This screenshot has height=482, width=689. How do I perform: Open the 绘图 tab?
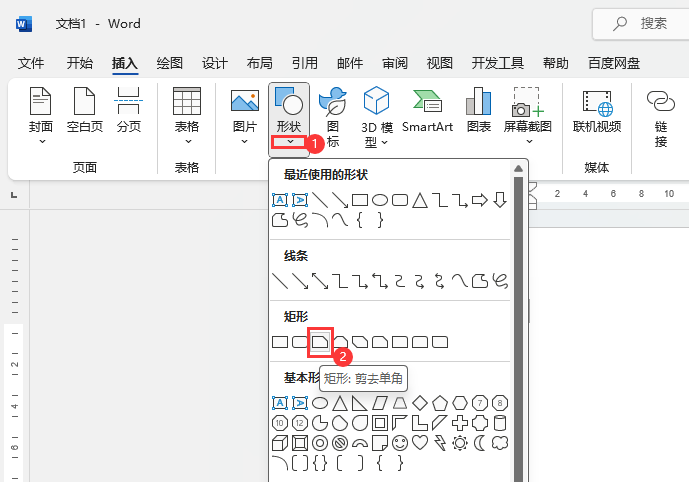tap(170, 63)
